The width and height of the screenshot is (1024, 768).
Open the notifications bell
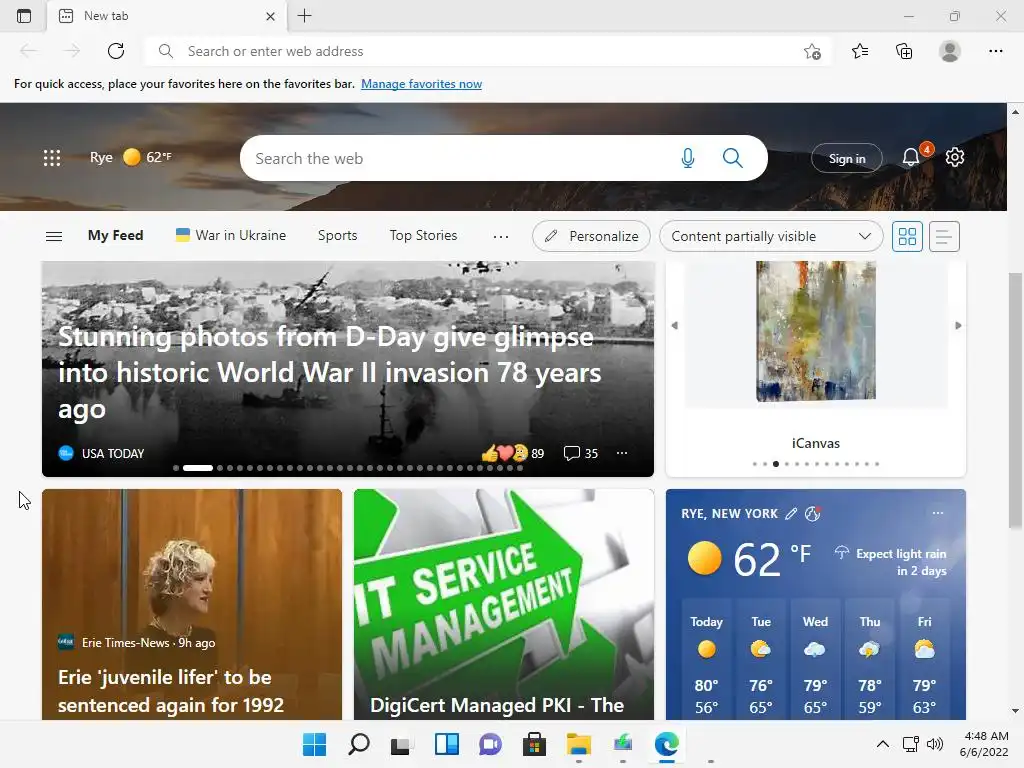click(x=911, y=157)
